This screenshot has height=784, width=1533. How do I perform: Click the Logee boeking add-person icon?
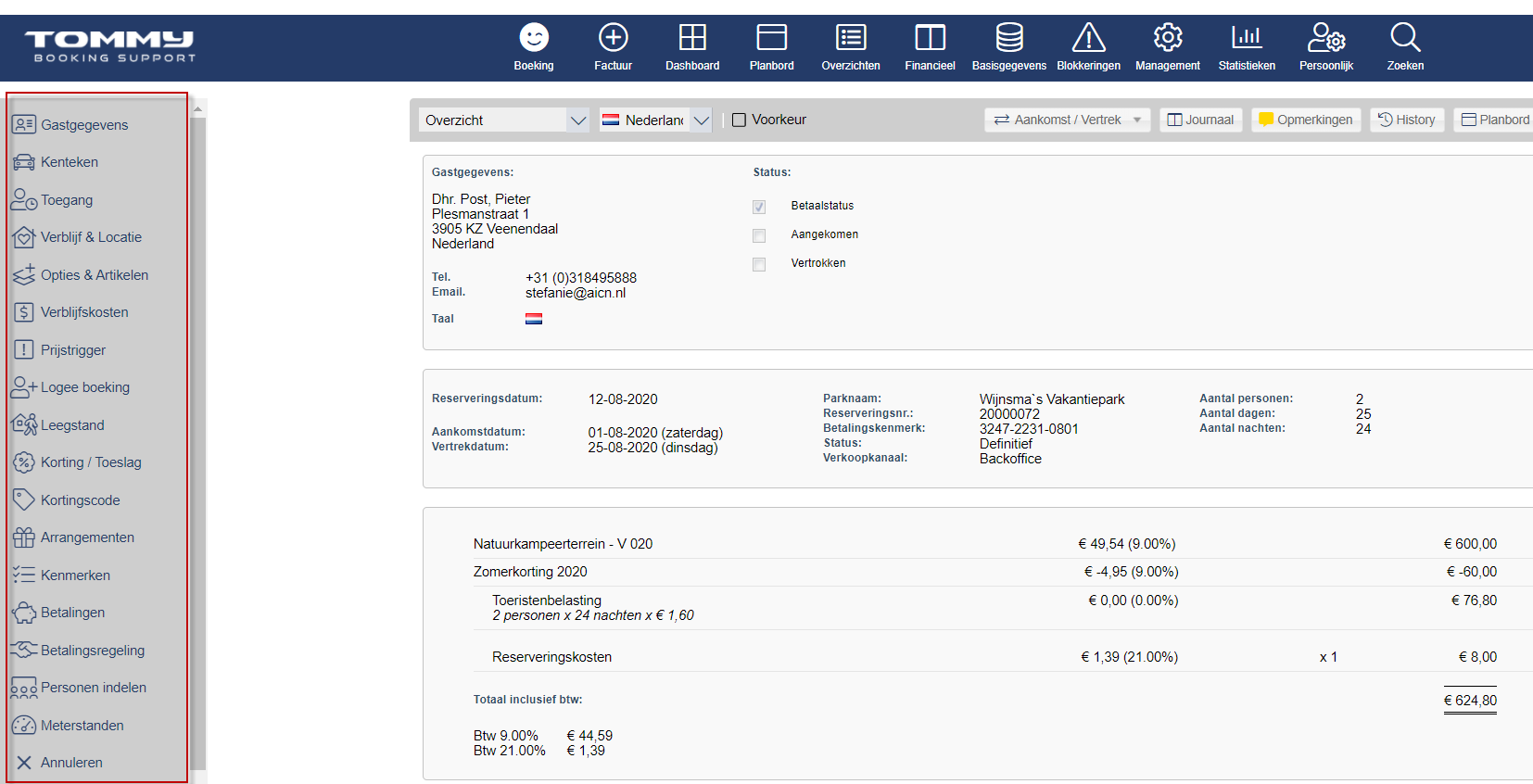click(24, 387)
